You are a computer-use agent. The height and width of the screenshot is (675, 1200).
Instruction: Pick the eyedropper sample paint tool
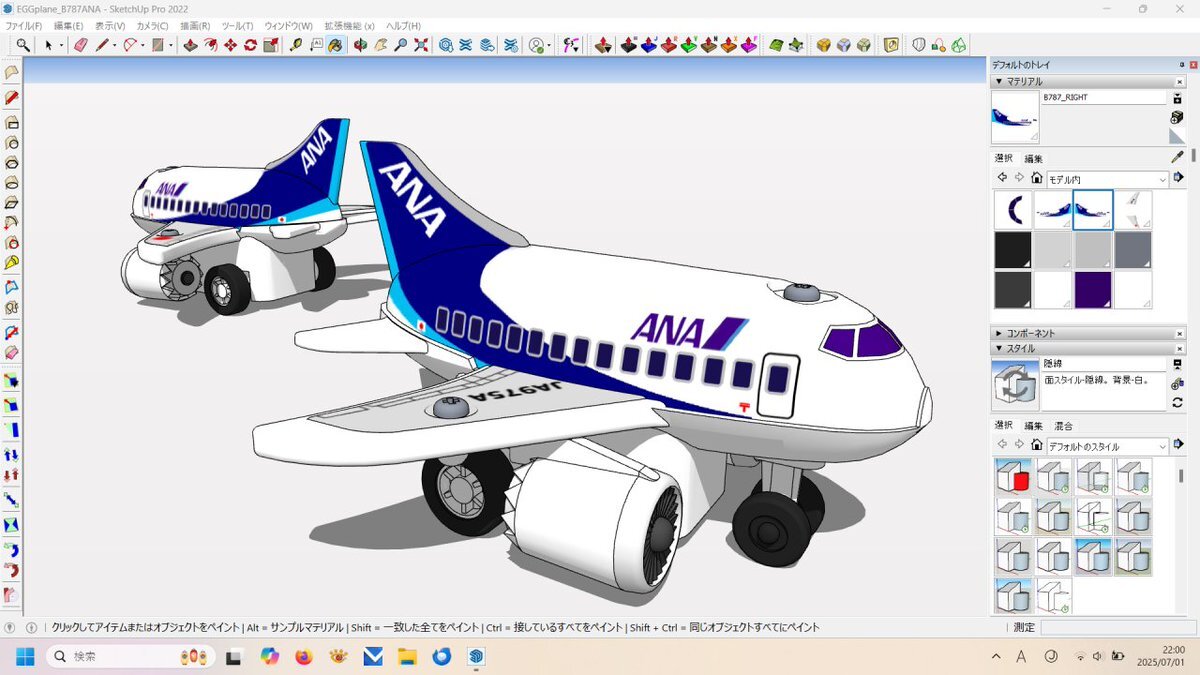tap(1177, 157)
